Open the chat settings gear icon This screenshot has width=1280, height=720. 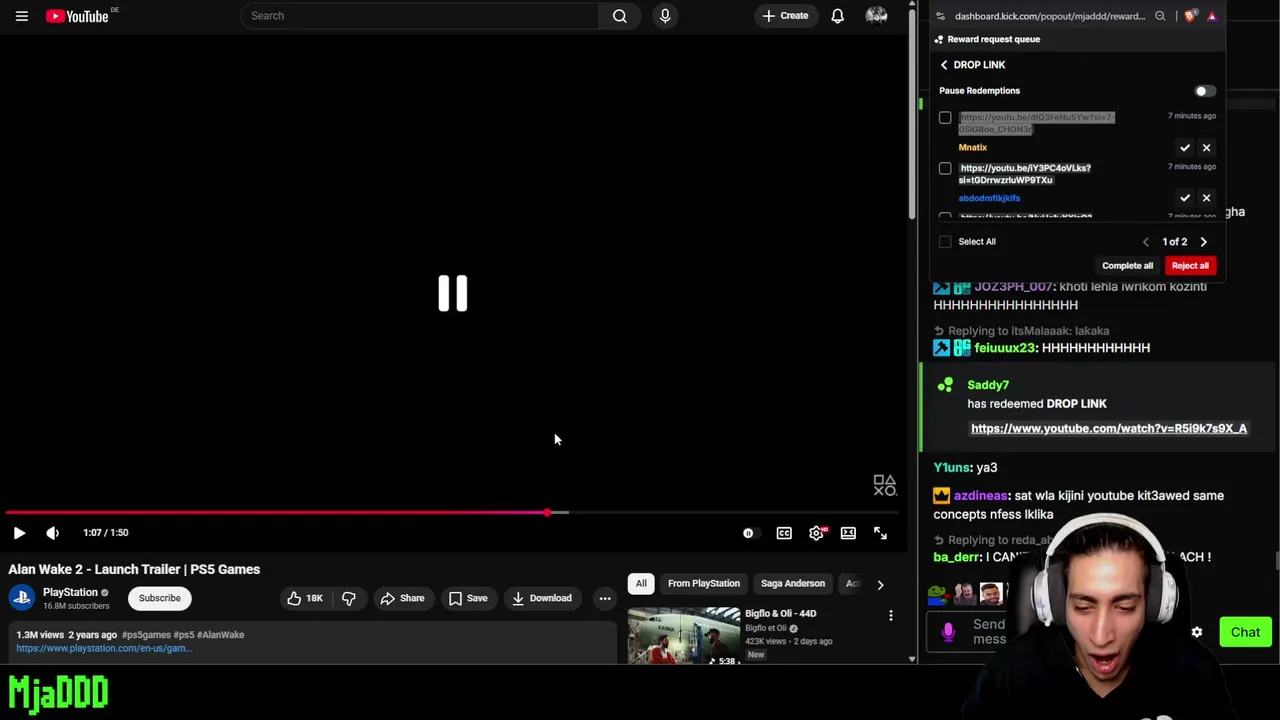[x=1197, y=632]
